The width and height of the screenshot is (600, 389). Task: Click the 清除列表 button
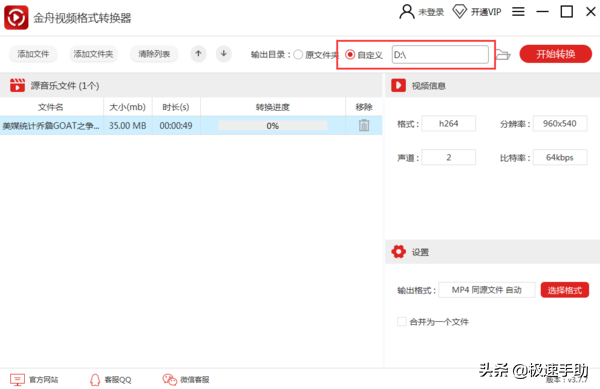point(154,54)
